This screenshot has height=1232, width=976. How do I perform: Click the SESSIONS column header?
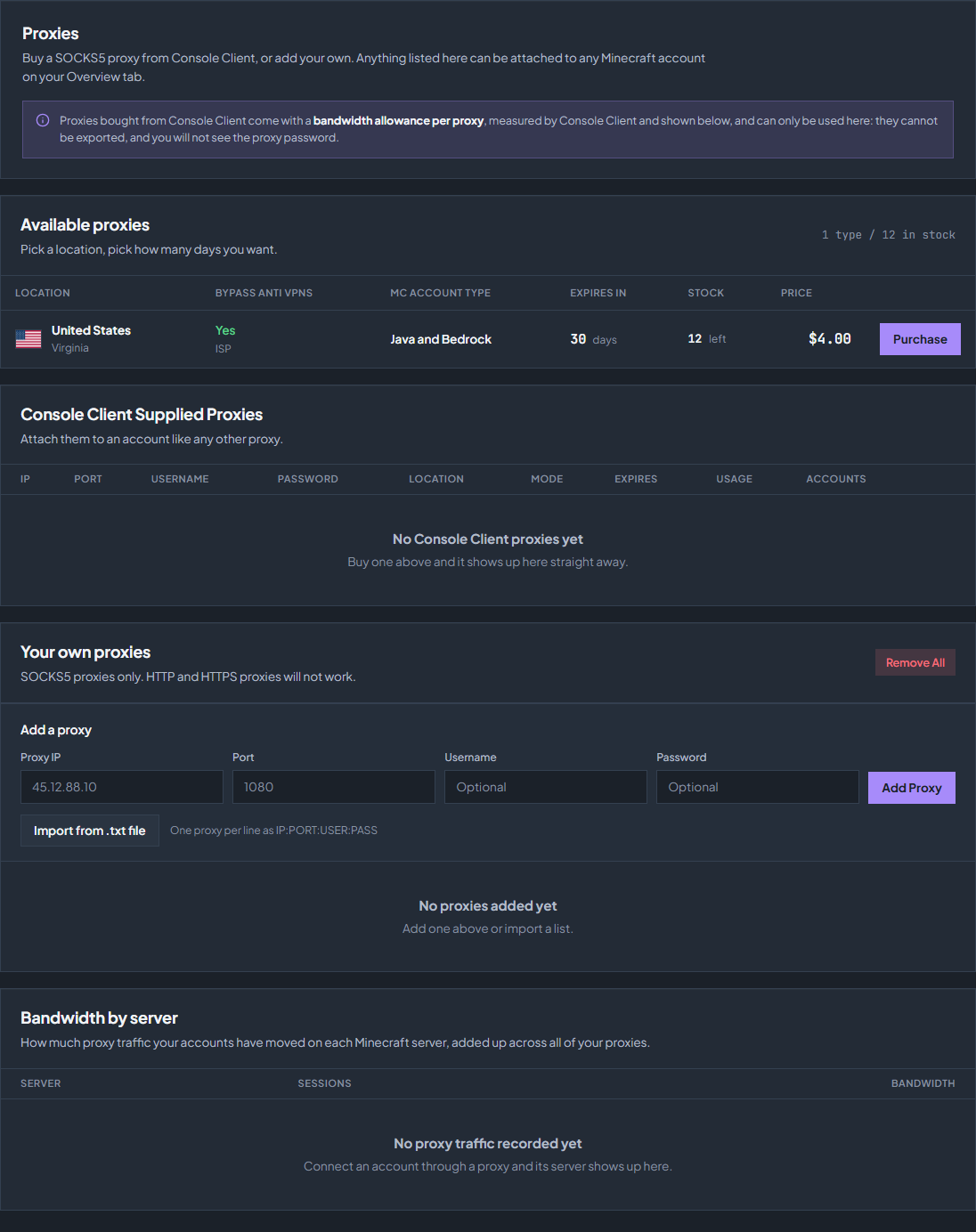[325, 1083]
